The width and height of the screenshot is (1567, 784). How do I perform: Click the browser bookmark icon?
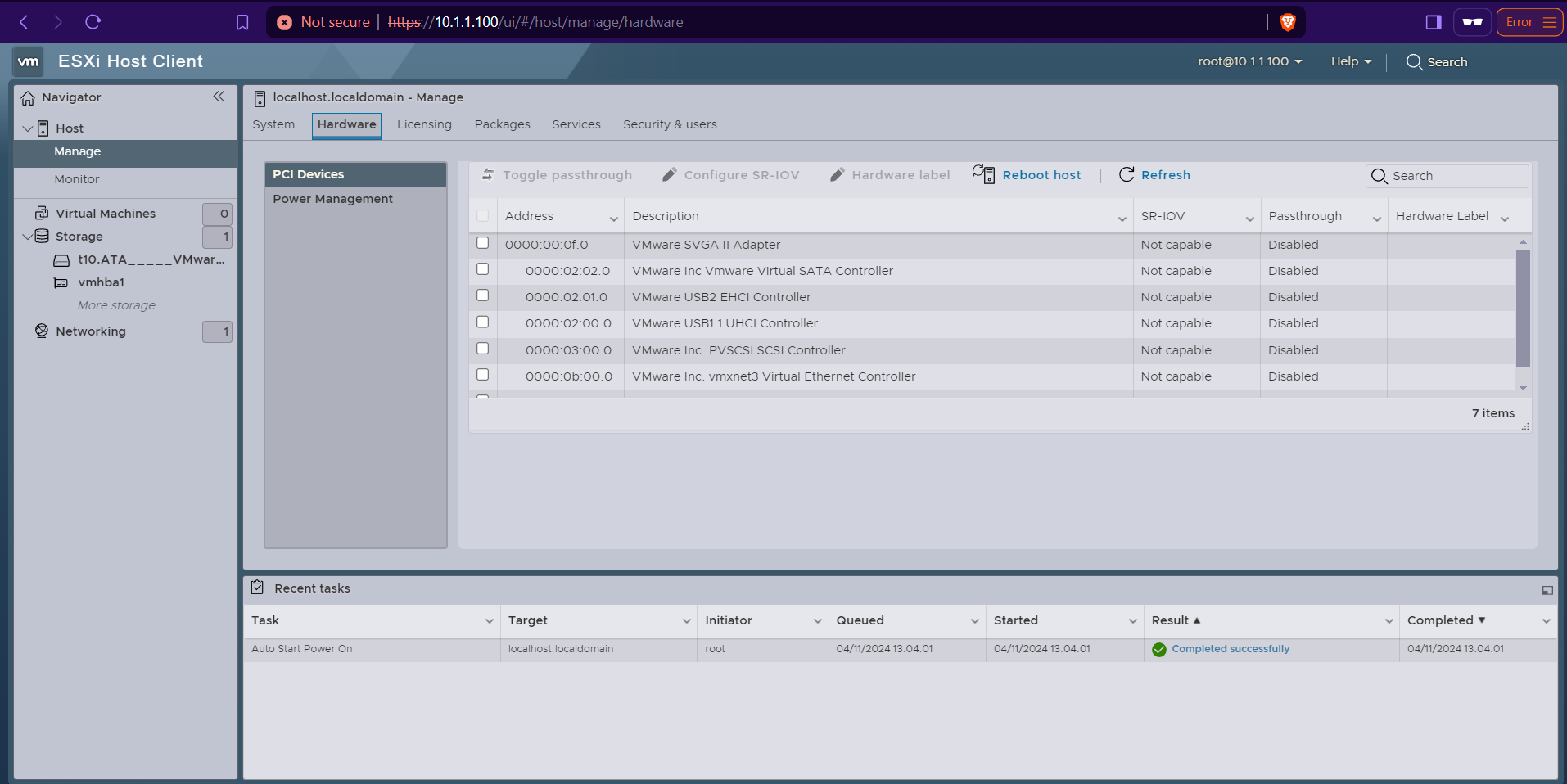click(242, 22)
